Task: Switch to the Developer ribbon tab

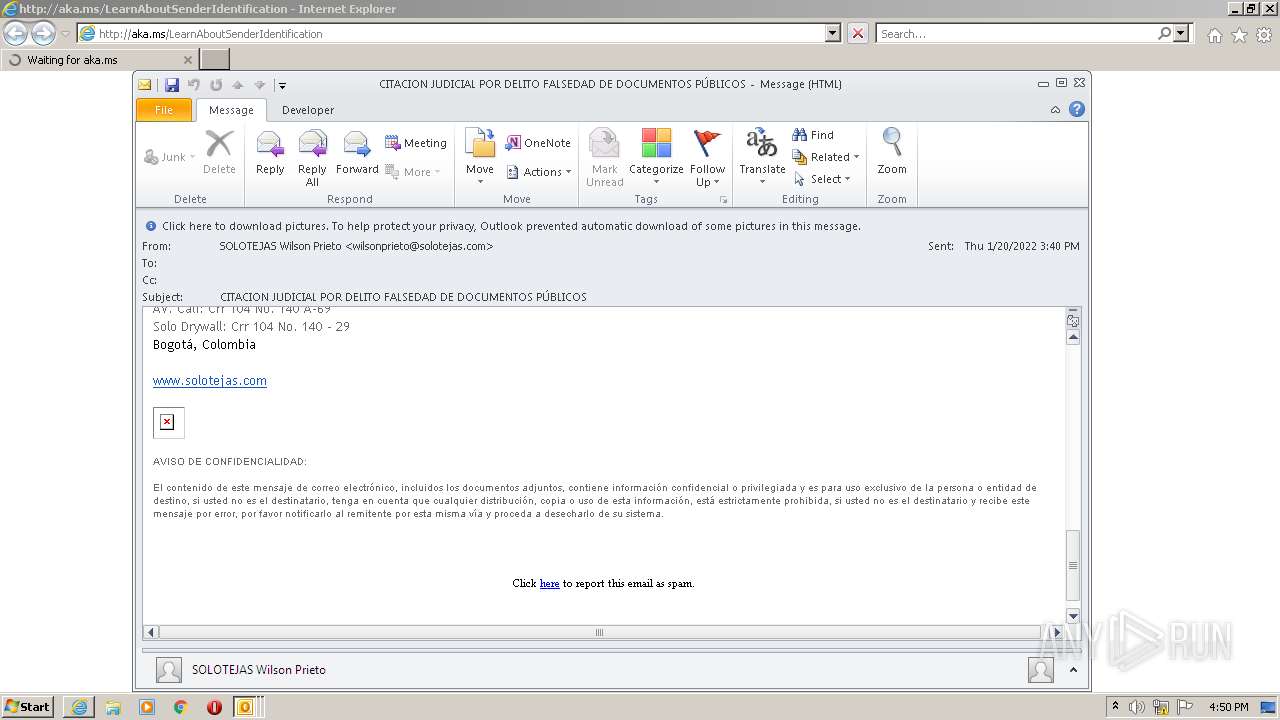Action: (x=308, y=110)
